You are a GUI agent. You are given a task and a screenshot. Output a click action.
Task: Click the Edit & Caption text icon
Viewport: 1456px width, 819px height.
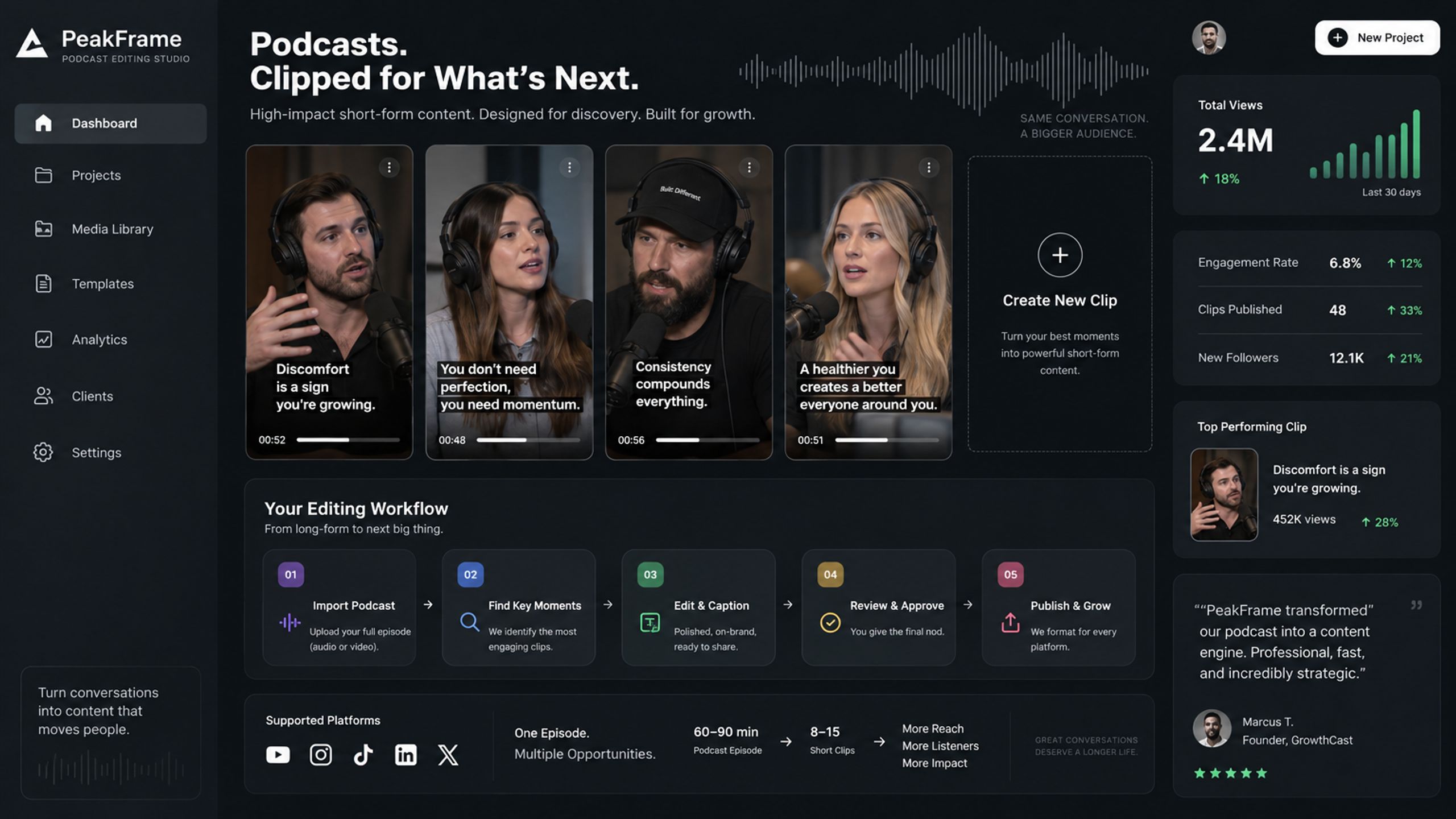(x=650, y=622)
